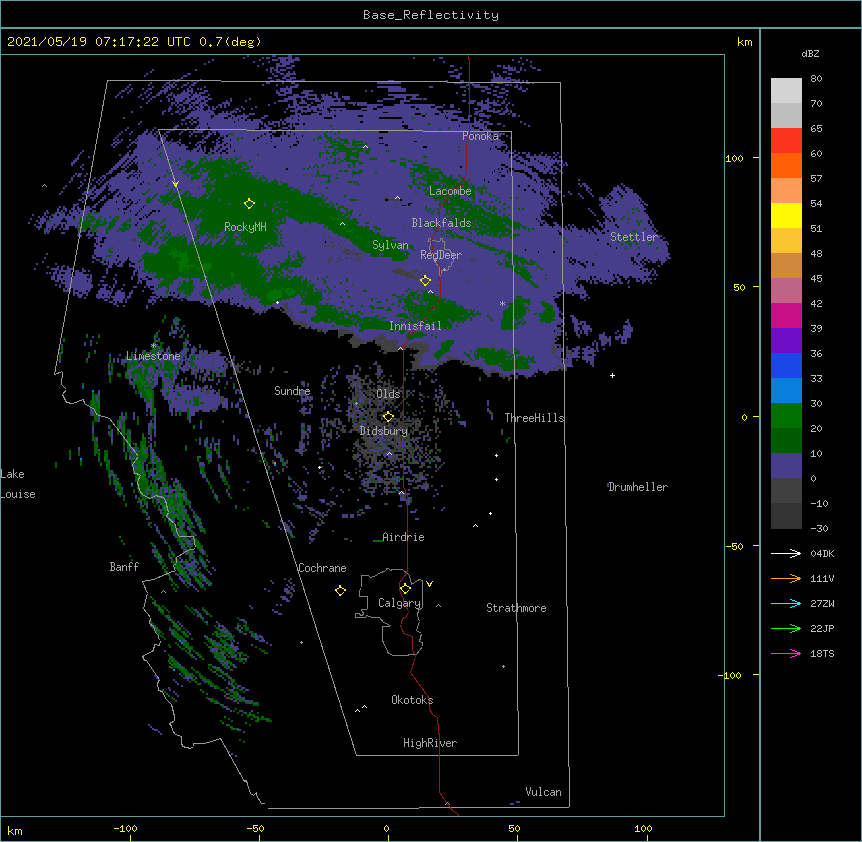The image size is (862, 842).
Task: Pick the magenta 42-39 dBZ color swatch
Action: [786, 315]
